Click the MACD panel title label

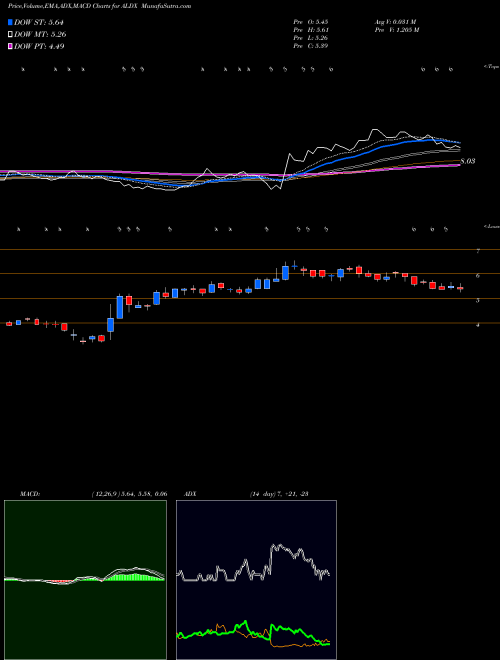30,494
